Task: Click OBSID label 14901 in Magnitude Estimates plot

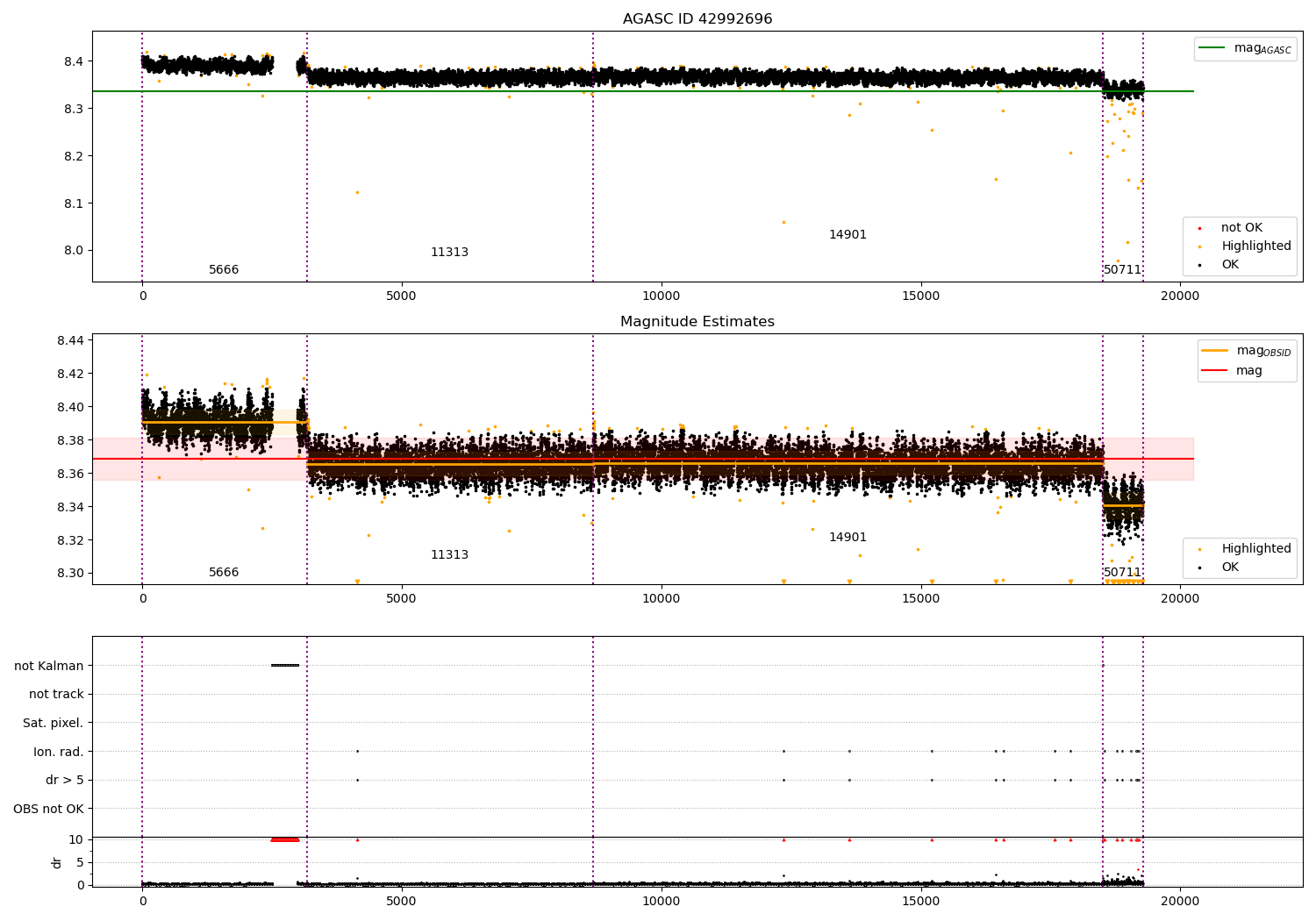Action: [848, 538]
